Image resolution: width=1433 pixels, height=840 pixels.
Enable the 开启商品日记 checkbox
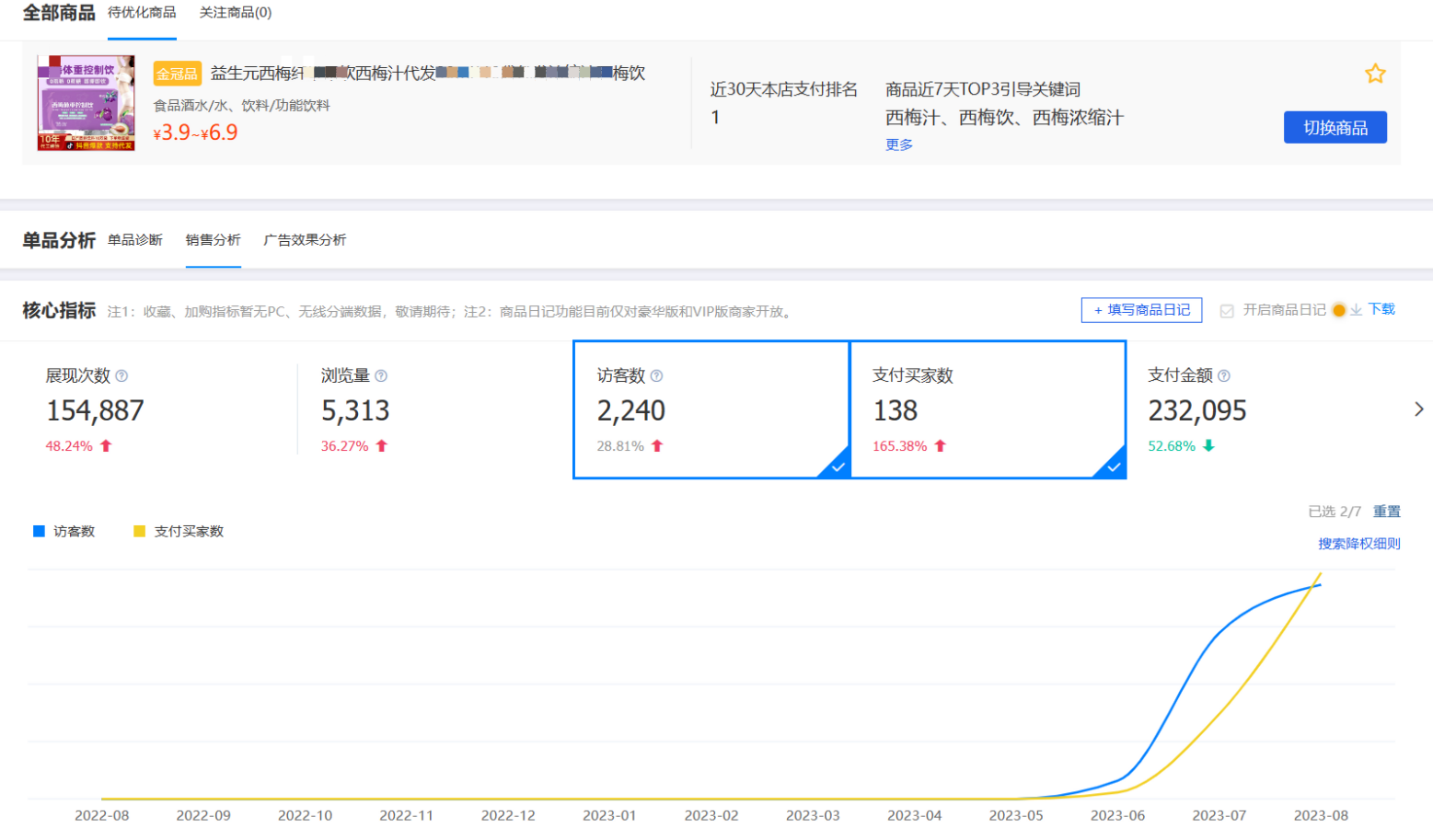click(x=1226, y=311)
